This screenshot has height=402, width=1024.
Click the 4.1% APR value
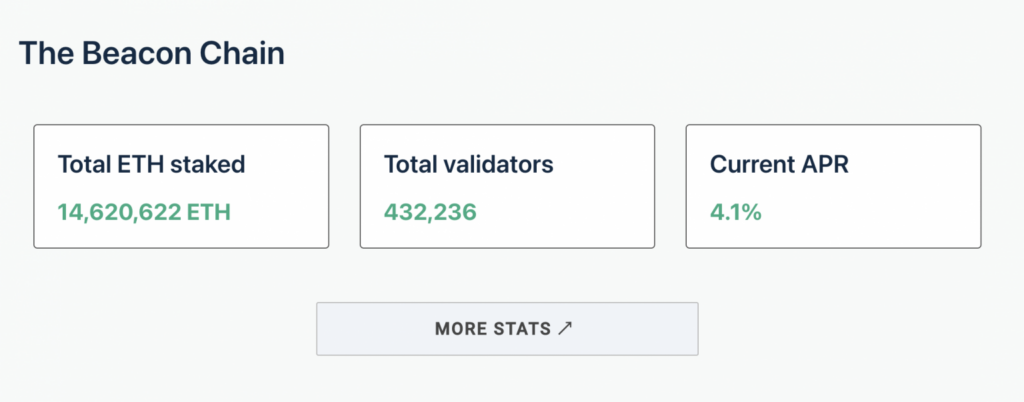pos(735,212)
